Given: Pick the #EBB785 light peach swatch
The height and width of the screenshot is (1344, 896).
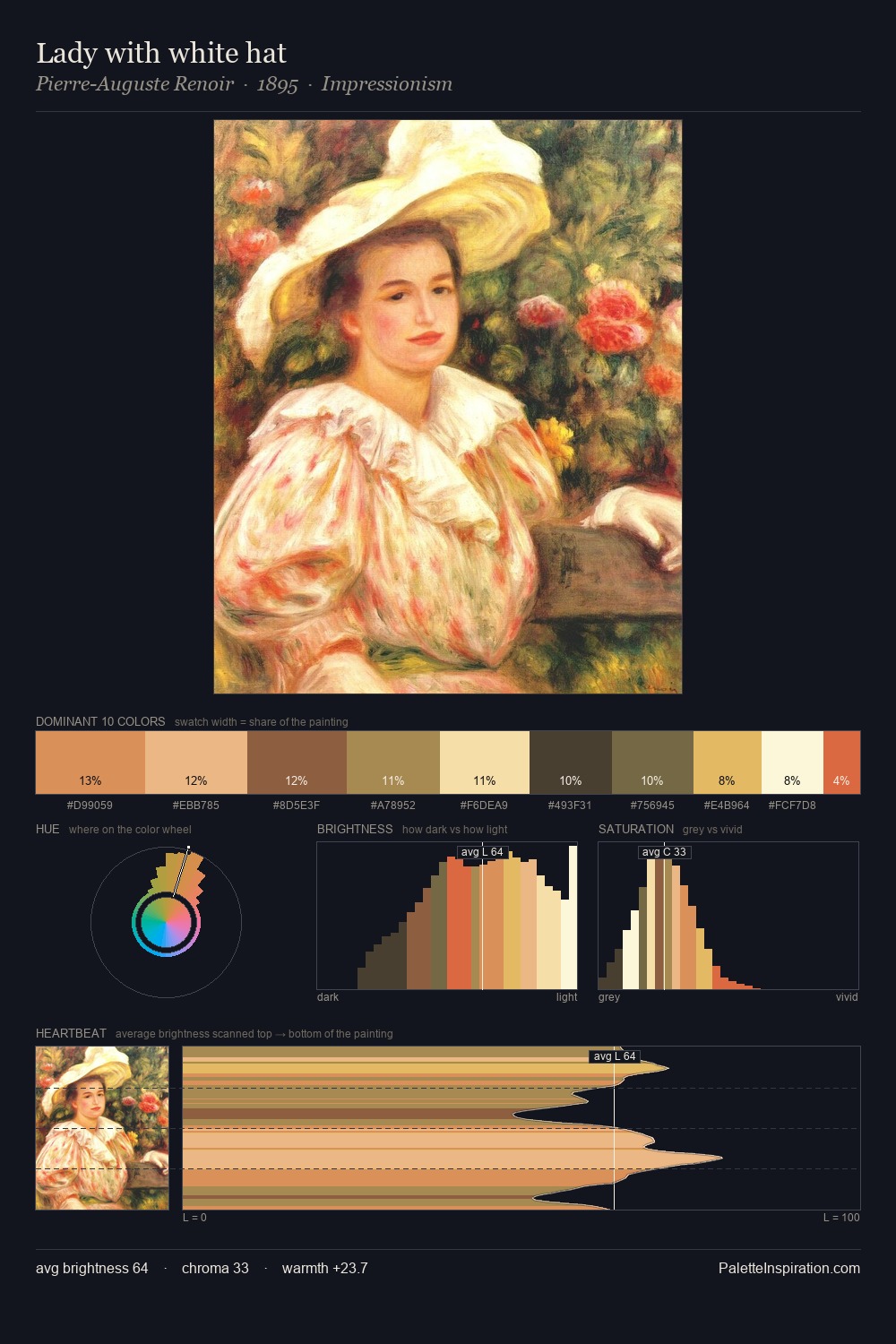Looking at the screenshot, I should coord(196,762).
